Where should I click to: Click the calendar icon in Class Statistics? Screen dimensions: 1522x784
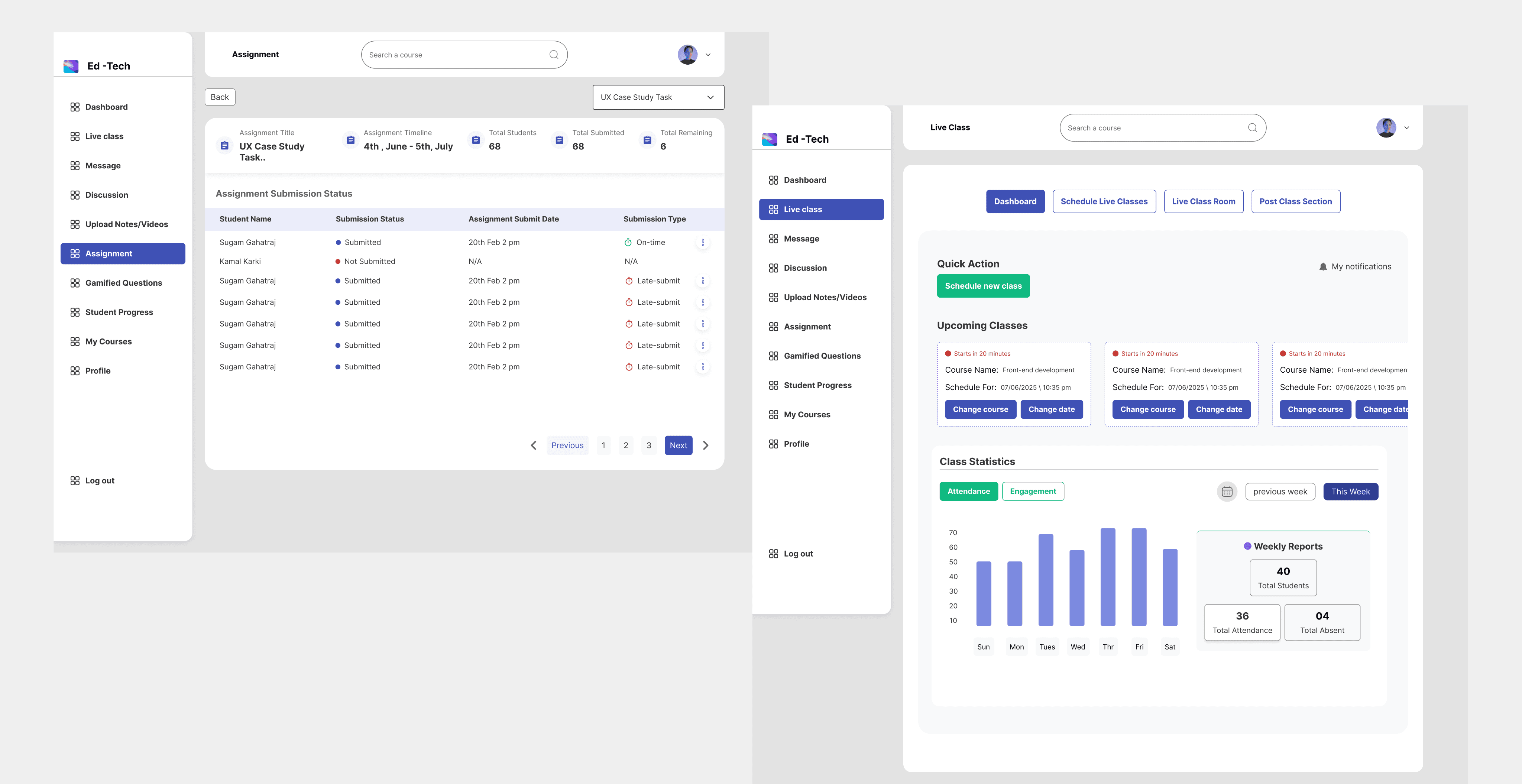(1227, 492)
